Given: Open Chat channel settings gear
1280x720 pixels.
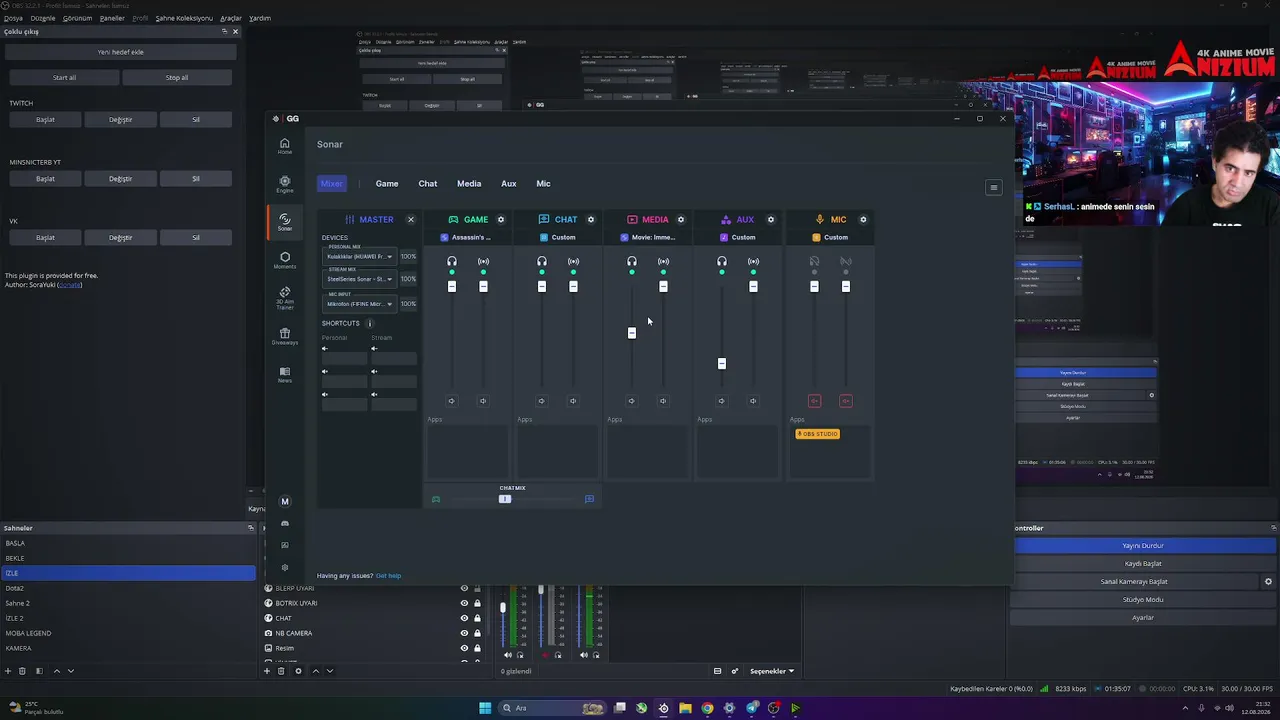Looking at the screenshot, I should pyautogui.click(x=591, y=219).
